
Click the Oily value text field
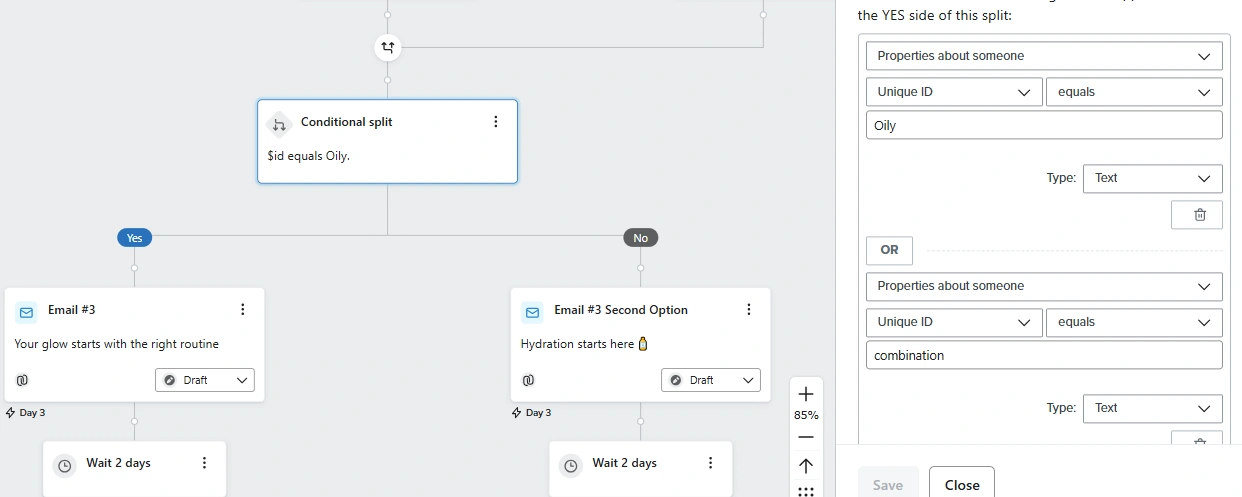pyautogui.click(x=1044, y=126)
